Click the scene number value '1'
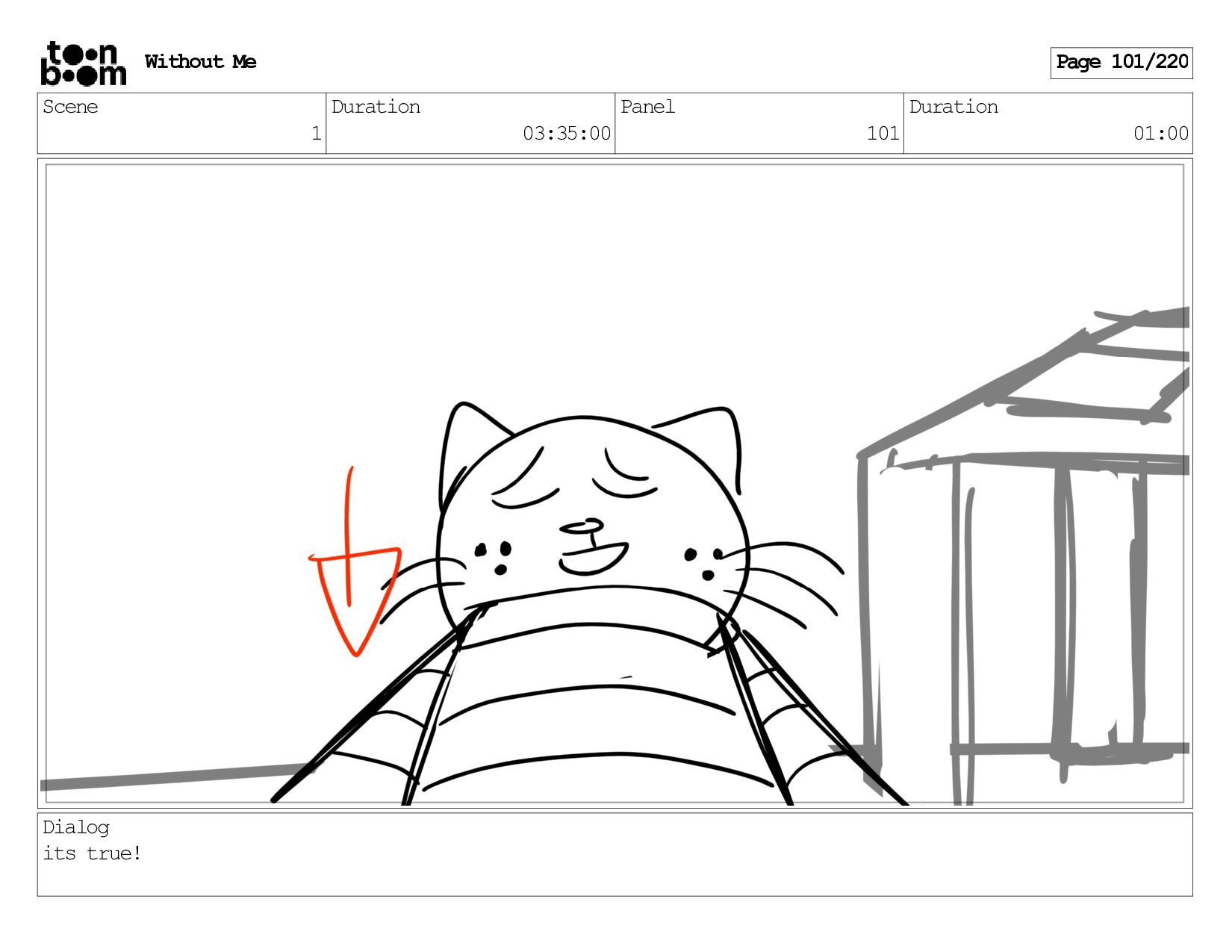1232x952 pixels. tap(317, 134)
